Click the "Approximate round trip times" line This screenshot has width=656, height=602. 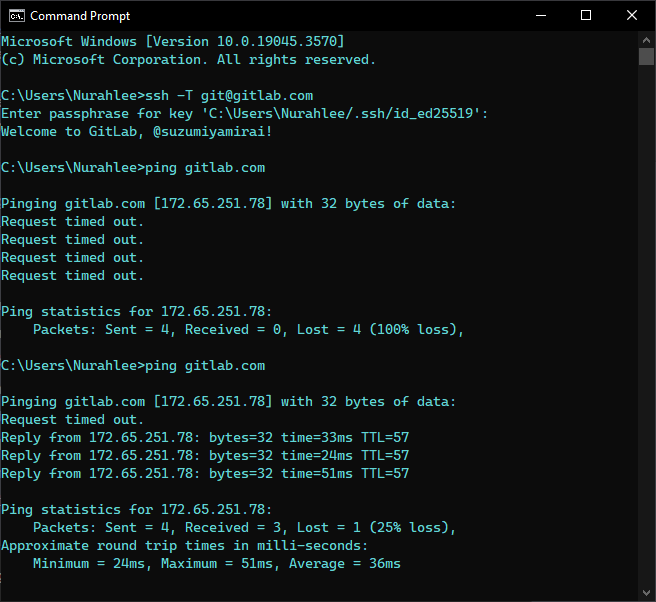[x=185, y=545]
